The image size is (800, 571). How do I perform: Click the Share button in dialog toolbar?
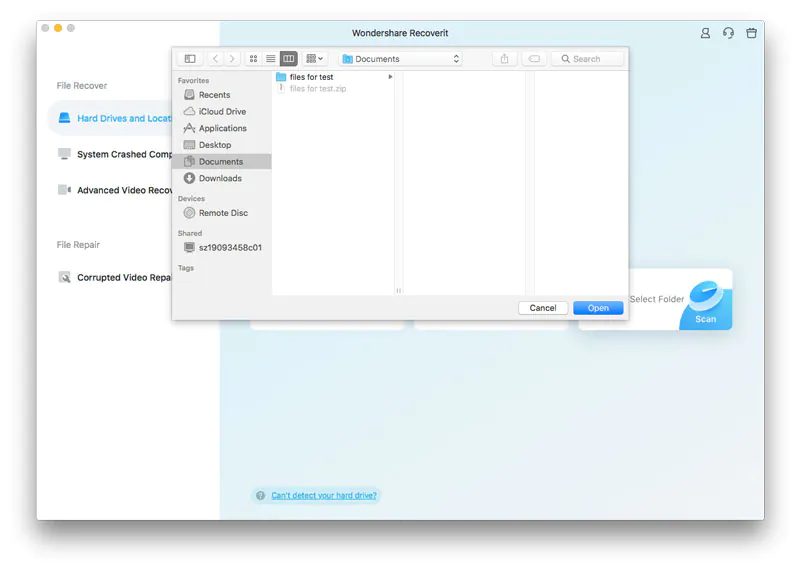[x=505, y=59]
